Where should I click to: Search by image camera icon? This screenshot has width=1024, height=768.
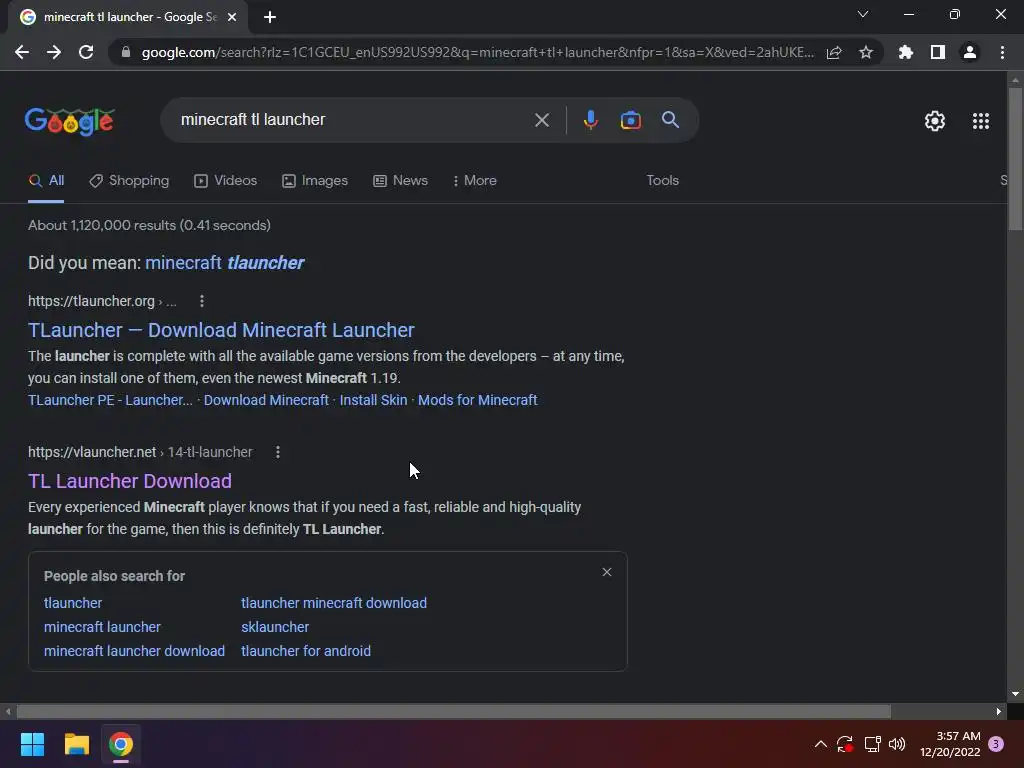[x=630, y=120]
